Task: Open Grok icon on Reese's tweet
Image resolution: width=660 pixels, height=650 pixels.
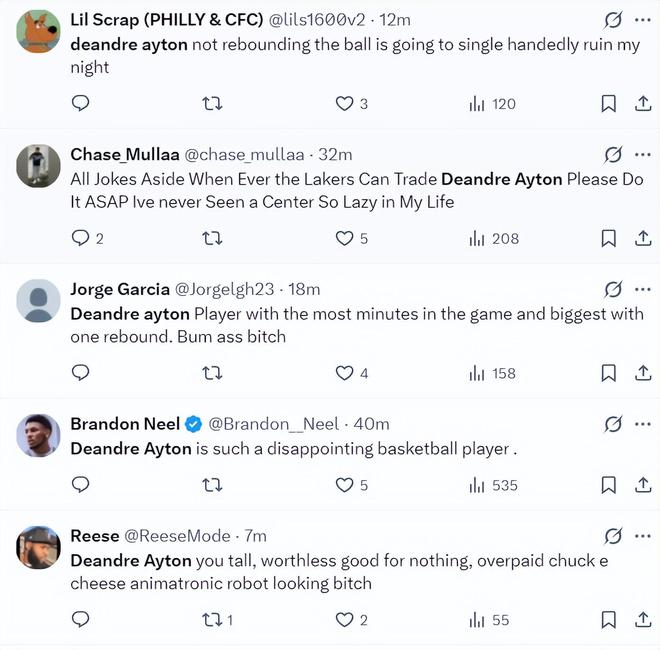Action: click(613, 536)
